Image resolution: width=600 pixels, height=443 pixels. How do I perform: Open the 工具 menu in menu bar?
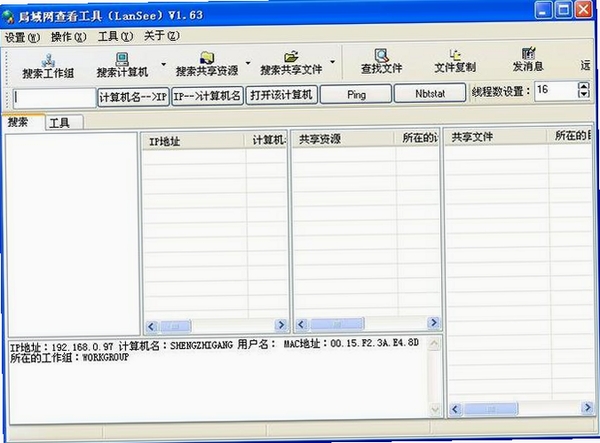(x=115, y=36)
